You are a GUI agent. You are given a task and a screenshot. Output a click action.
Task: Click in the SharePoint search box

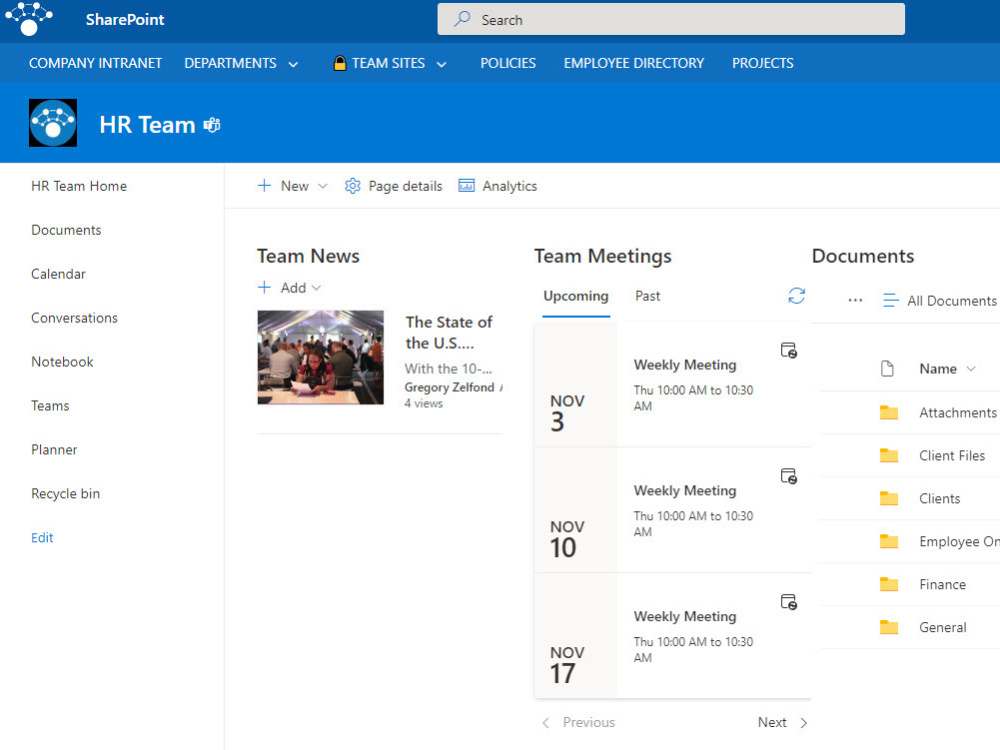pyautogui.click(x=671, y=19)
